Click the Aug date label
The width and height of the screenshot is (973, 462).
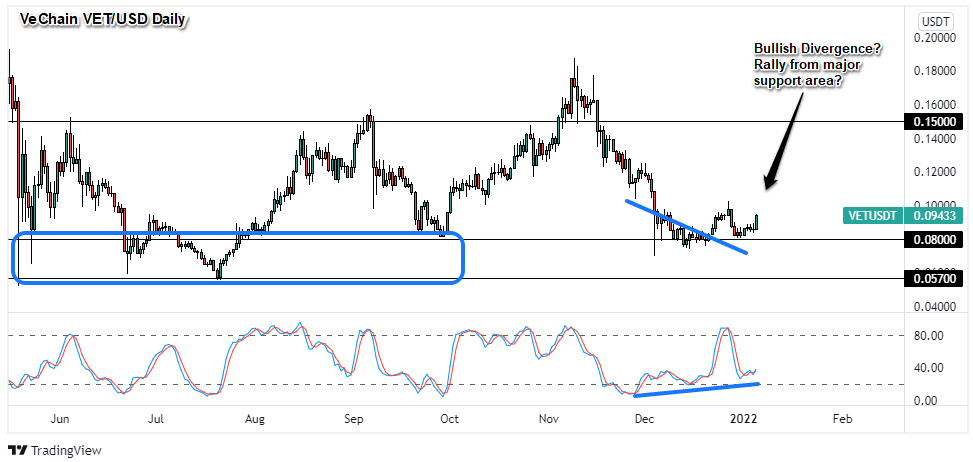point(254,419)
